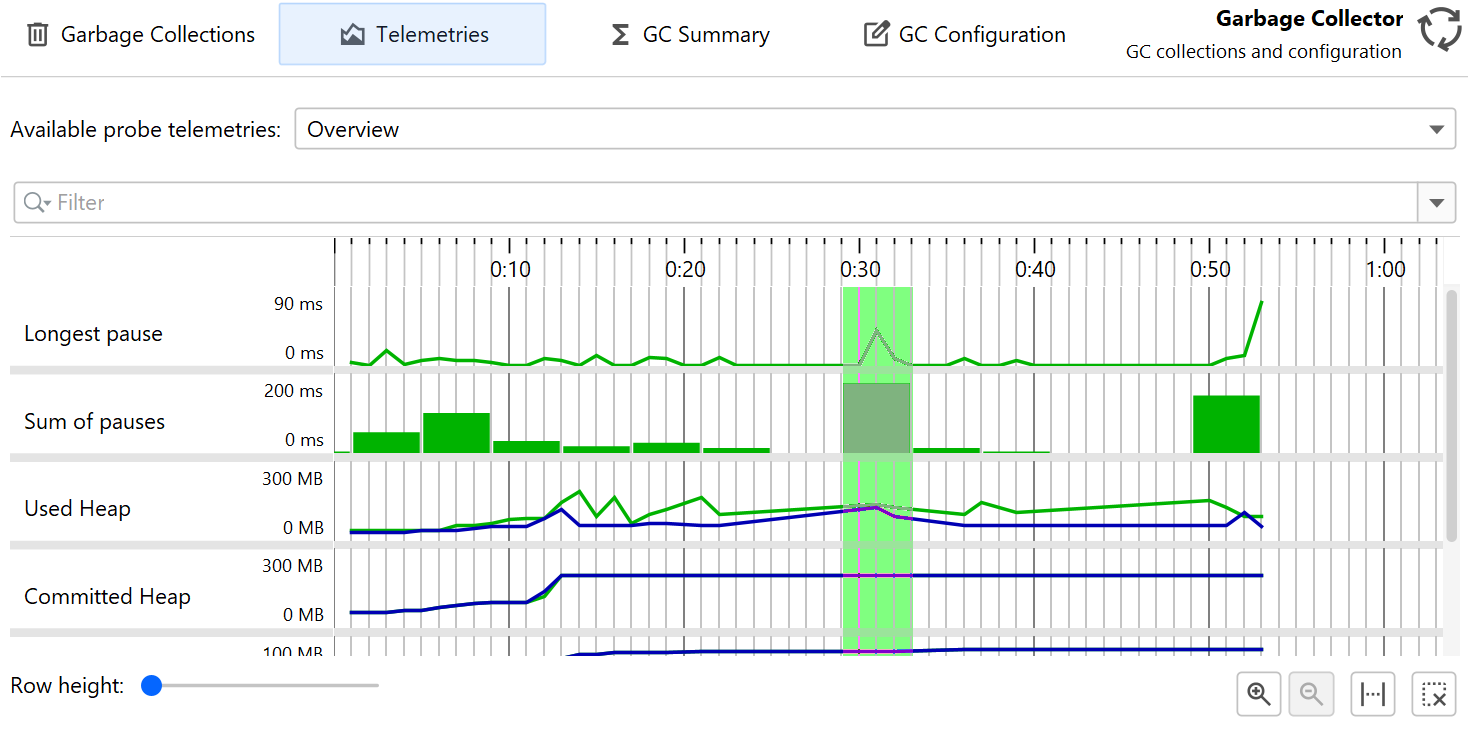This screenshot has height=735, width=1468.
Task: Open the GC Configuration tab
Action: point(965,35)
